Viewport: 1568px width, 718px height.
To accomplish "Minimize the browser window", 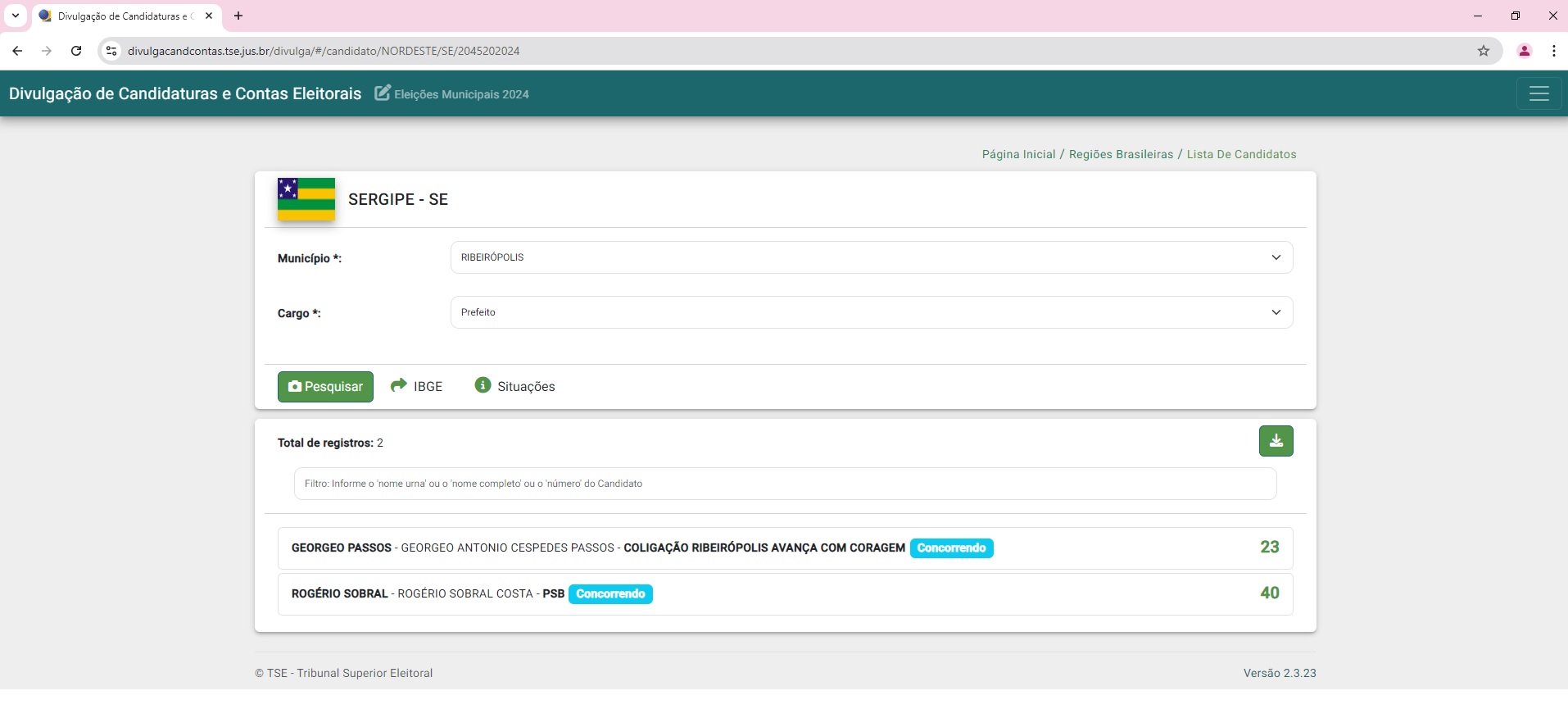I will 1478,16.
